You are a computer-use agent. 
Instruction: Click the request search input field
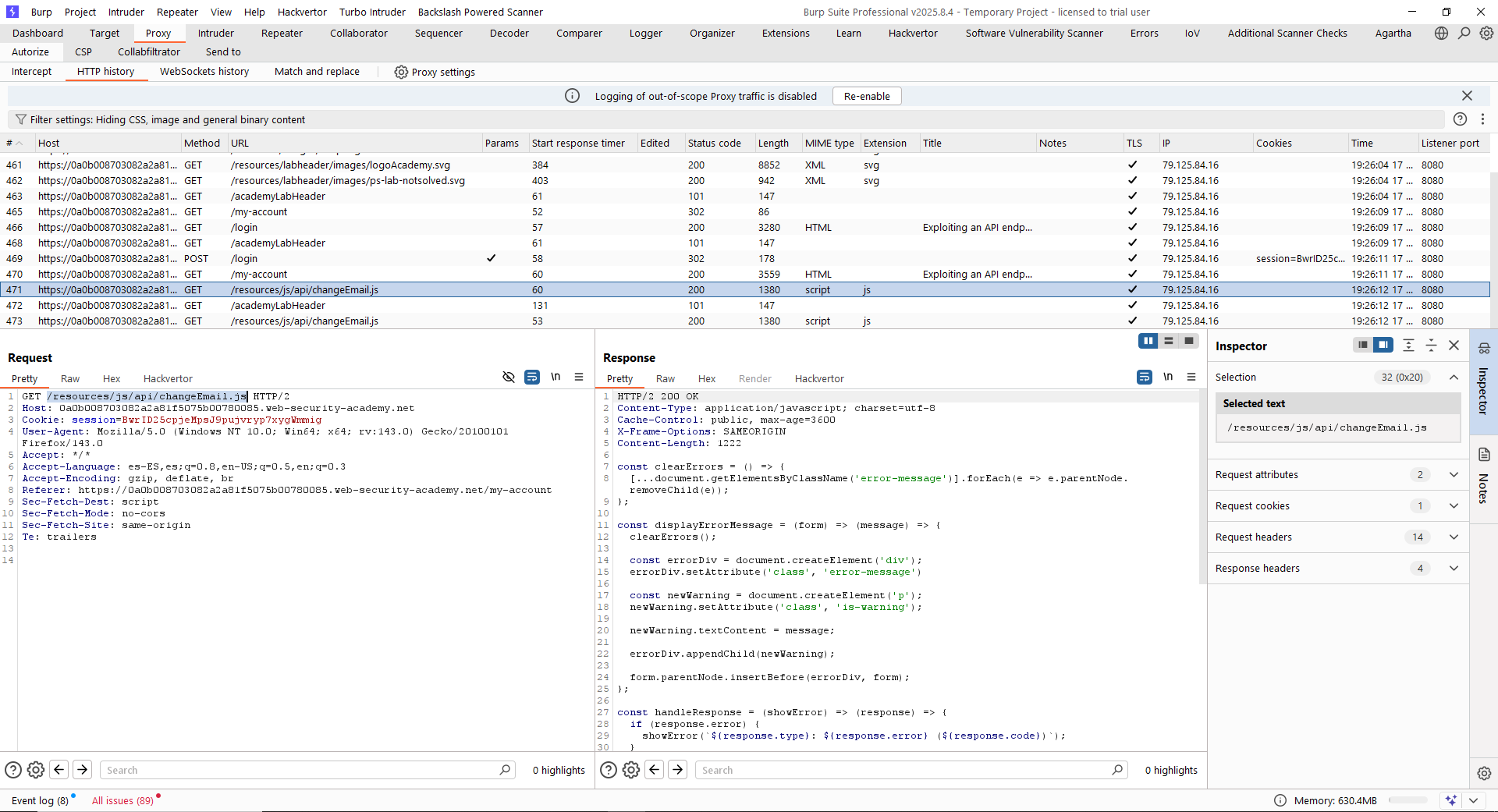[300, 770]
